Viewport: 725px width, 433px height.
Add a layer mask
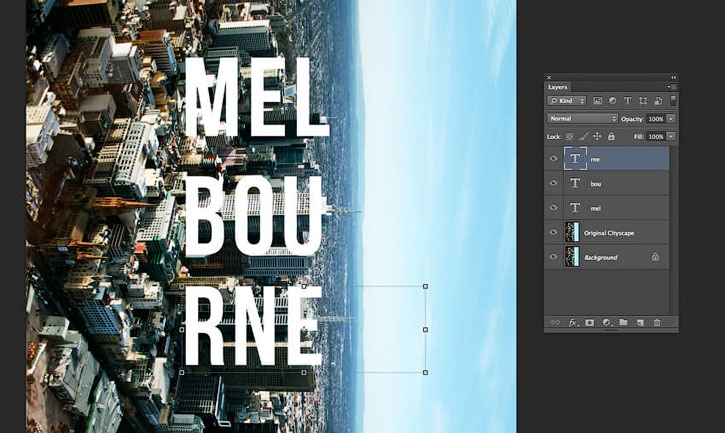(590, 322)
